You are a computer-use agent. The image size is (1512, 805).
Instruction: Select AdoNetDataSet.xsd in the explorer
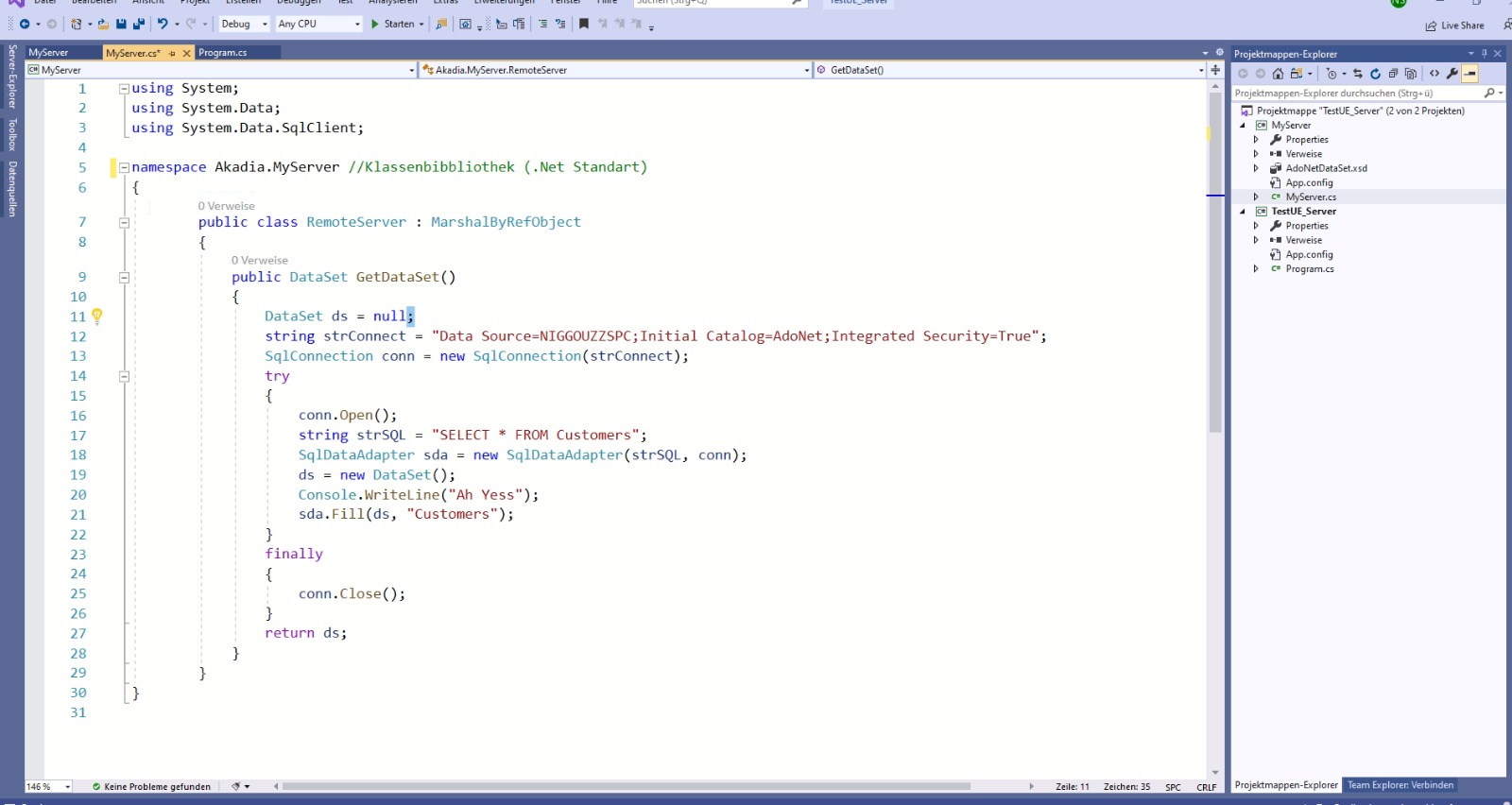point(1326,168)
